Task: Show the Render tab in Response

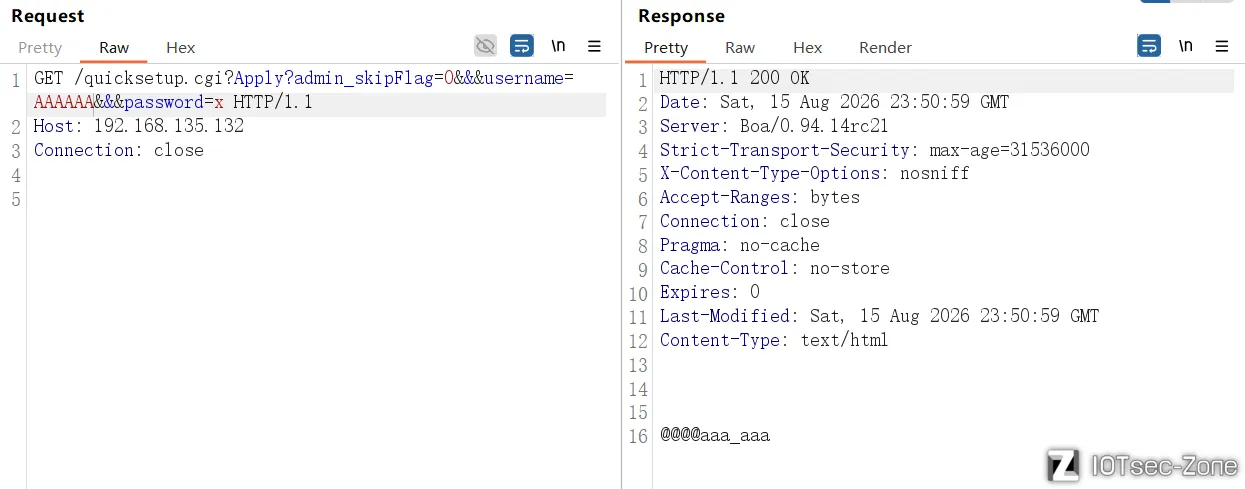Action: point(885,47)
